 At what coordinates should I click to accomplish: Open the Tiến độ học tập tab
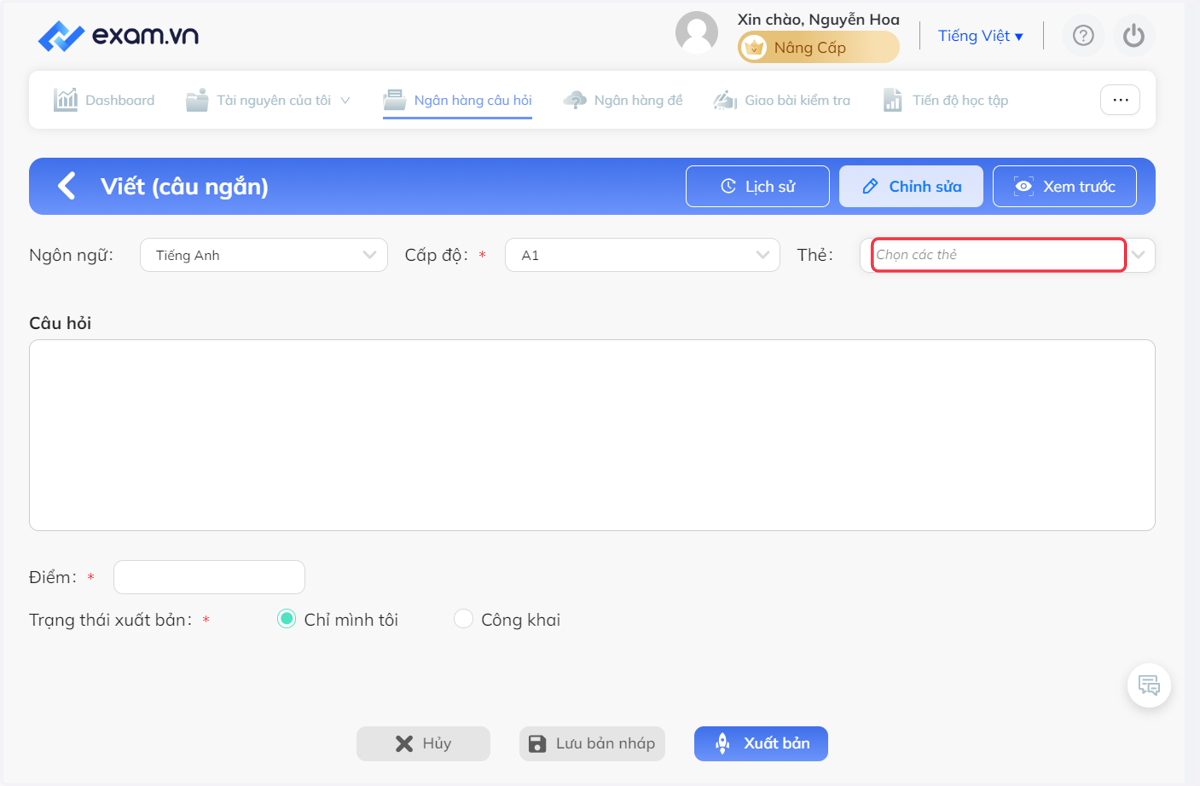[x=945, y=100]
